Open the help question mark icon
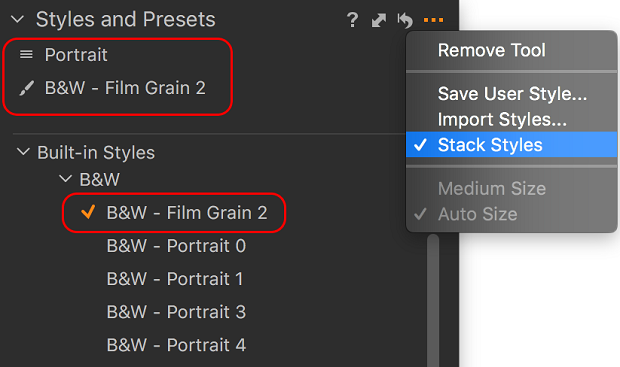The width and height of the screenshot is (620, 367). [x=352, y=20]
